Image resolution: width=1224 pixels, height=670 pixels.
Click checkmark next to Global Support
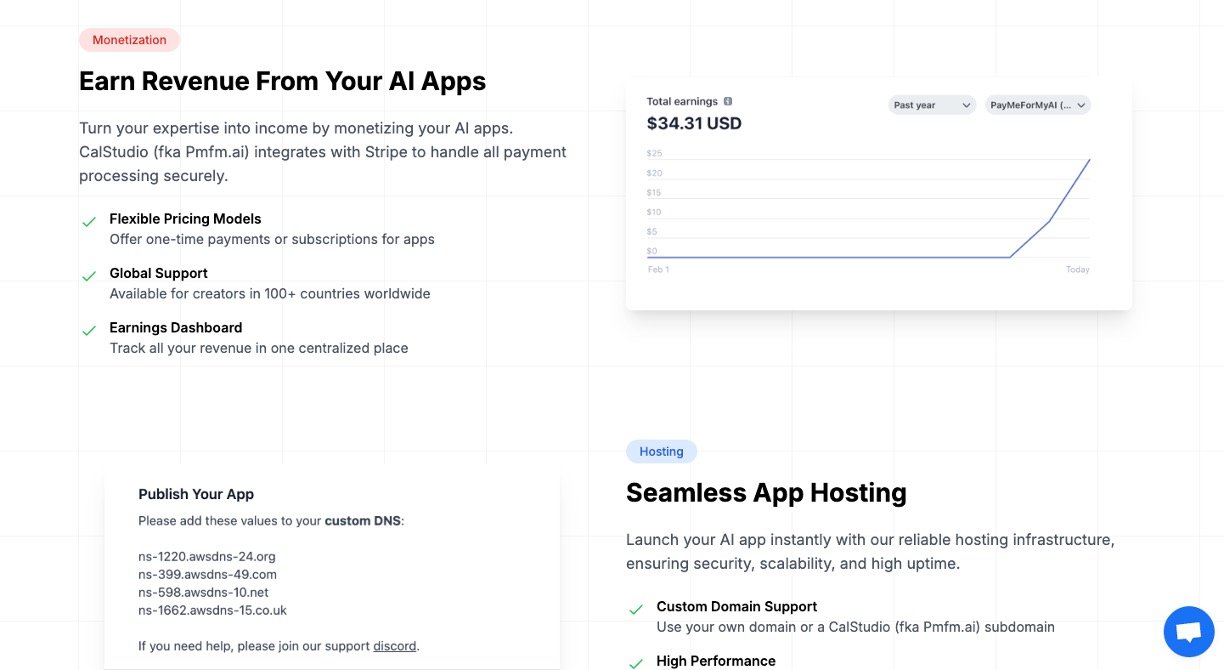pos(89,275)
